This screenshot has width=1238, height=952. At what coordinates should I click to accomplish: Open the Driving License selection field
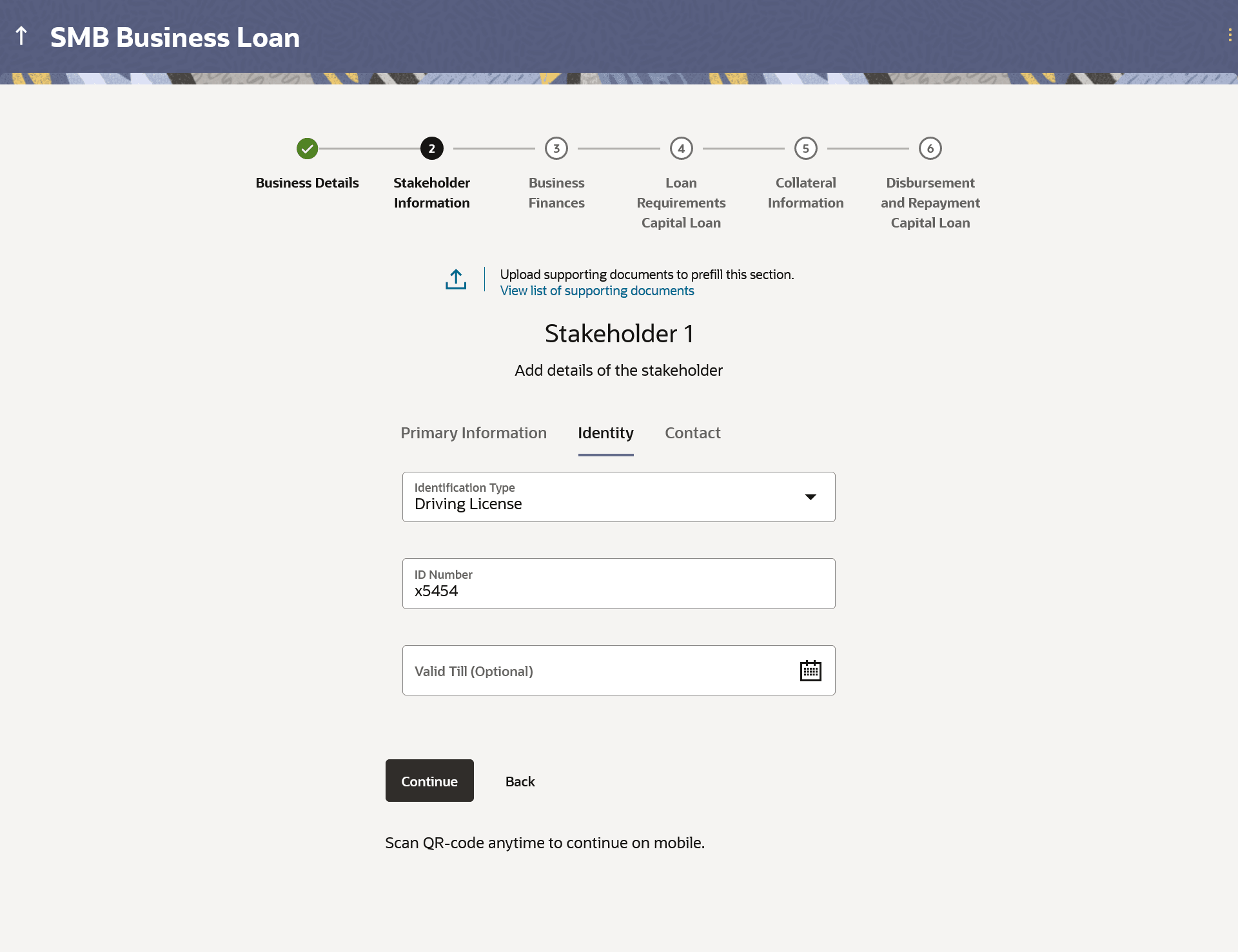pyautogui.click(x=580, y=497)
